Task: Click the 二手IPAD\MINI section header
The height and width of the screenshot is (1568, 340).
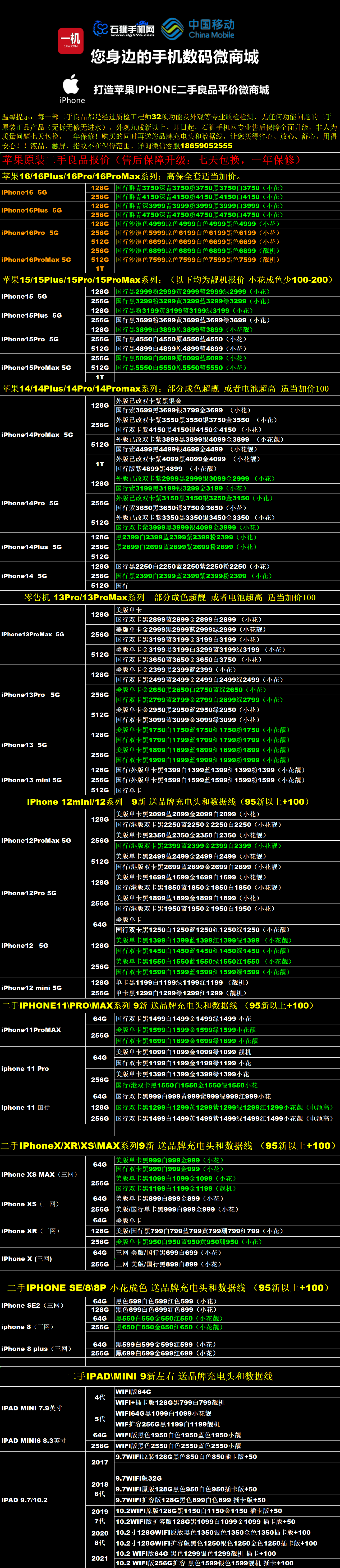Action: click(x=169, y=1376)
